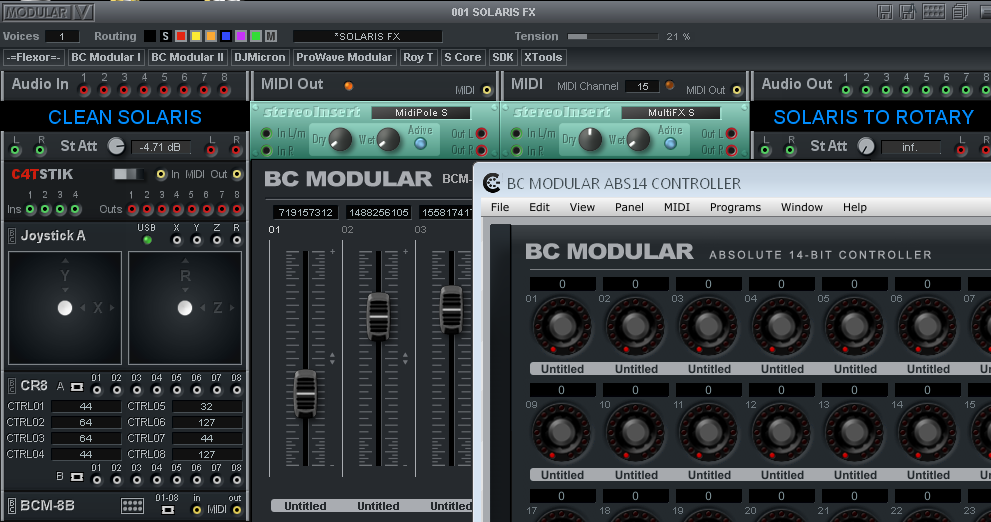This screenshot has width=991, height=522.
Task: Open the S Core module list
Action: coord(463,57)
